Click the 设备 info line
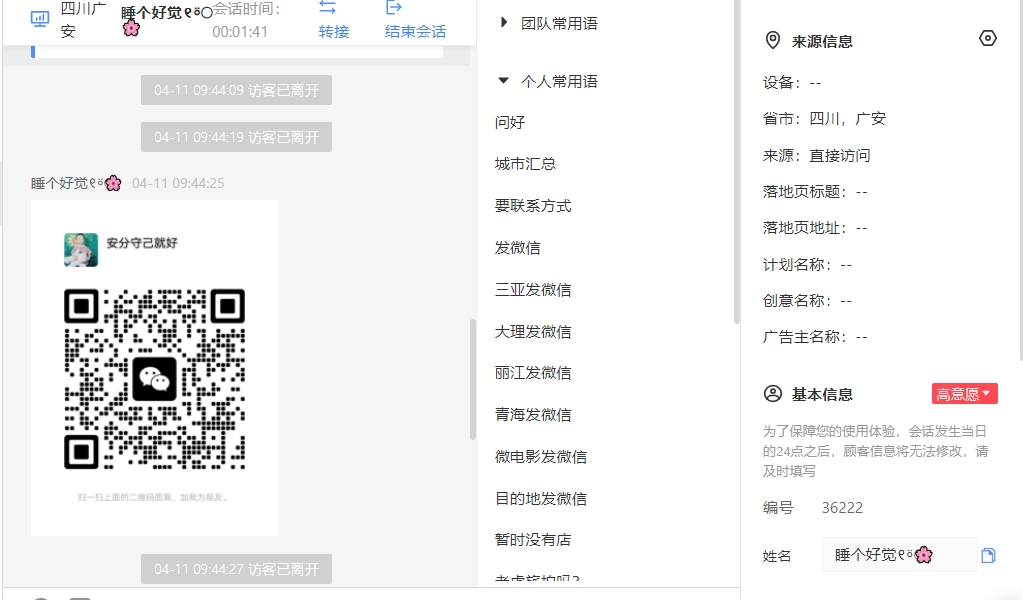 792,83
